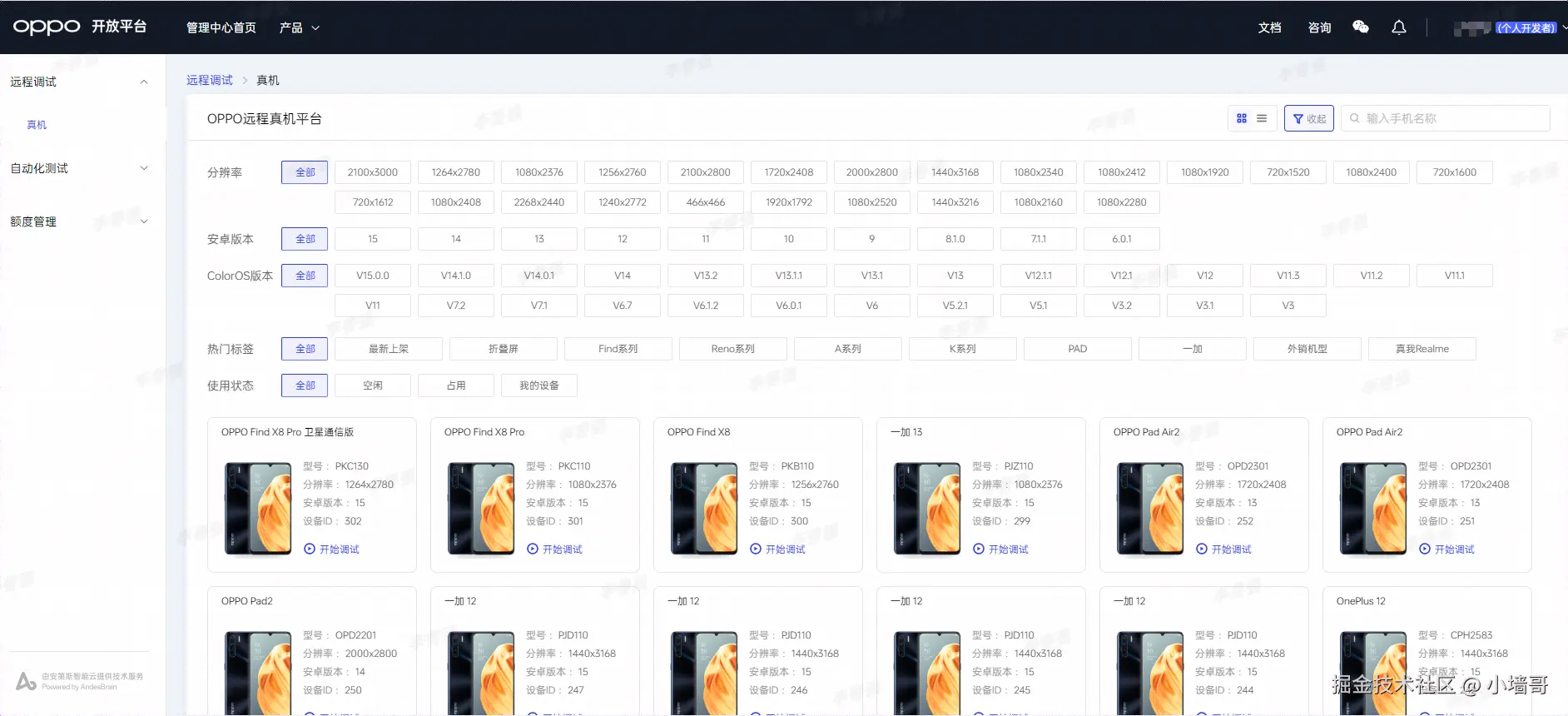Switch to grid card view icon
Screen dimensions: 1568x716
pos(1242,118)
